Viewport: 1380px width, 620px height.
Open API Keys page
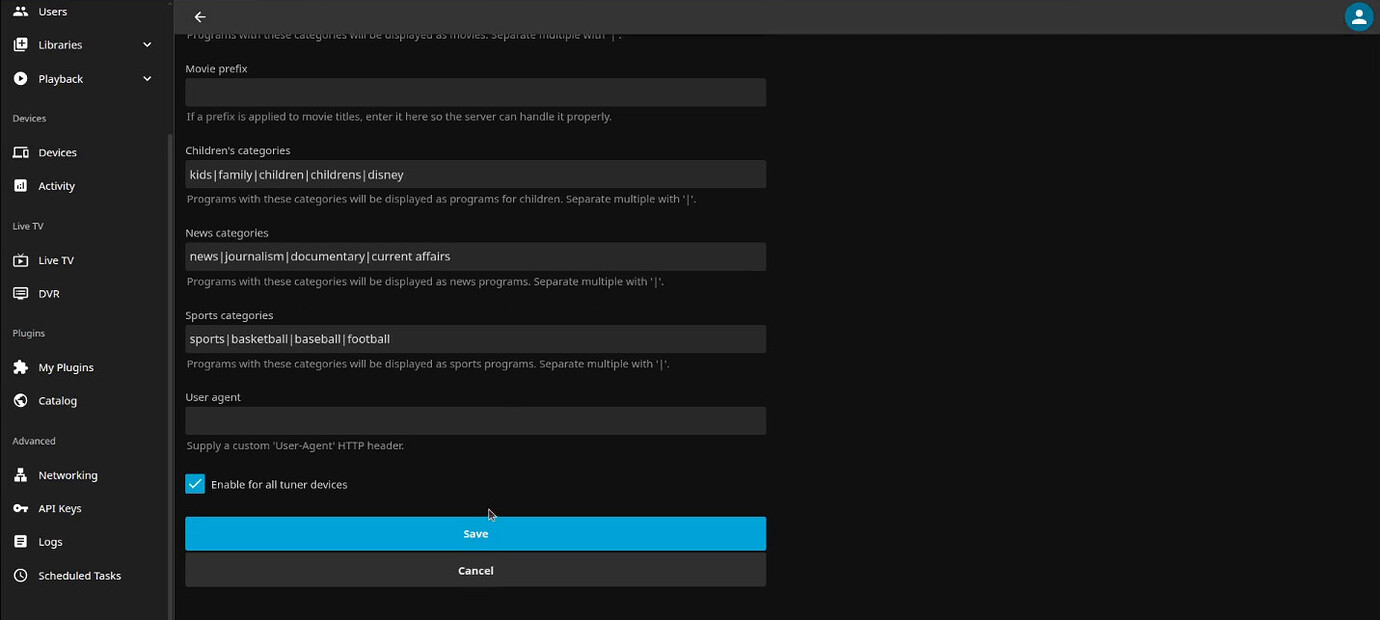coord(60,509)
